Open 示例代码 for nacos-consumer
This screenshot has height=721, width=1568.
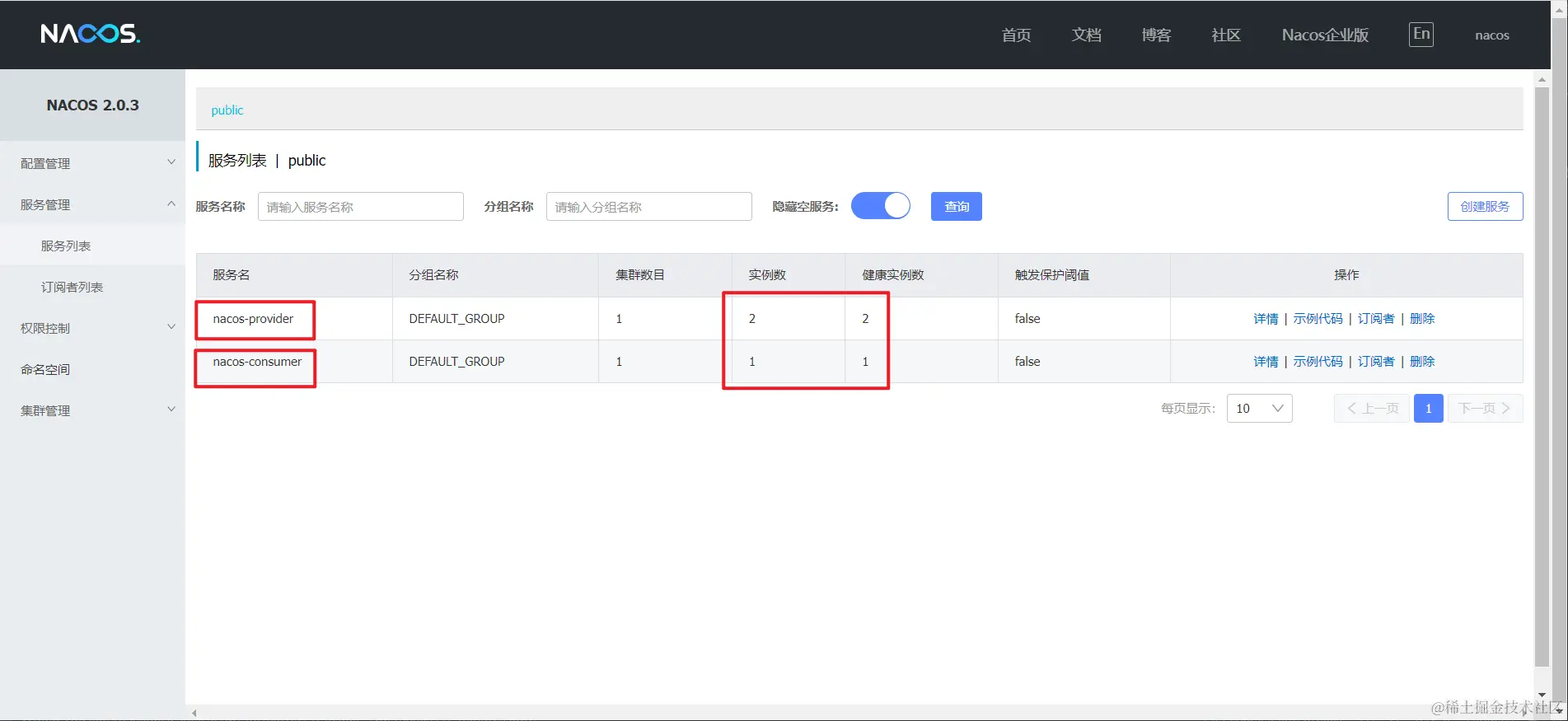(x=1318, y=361)
